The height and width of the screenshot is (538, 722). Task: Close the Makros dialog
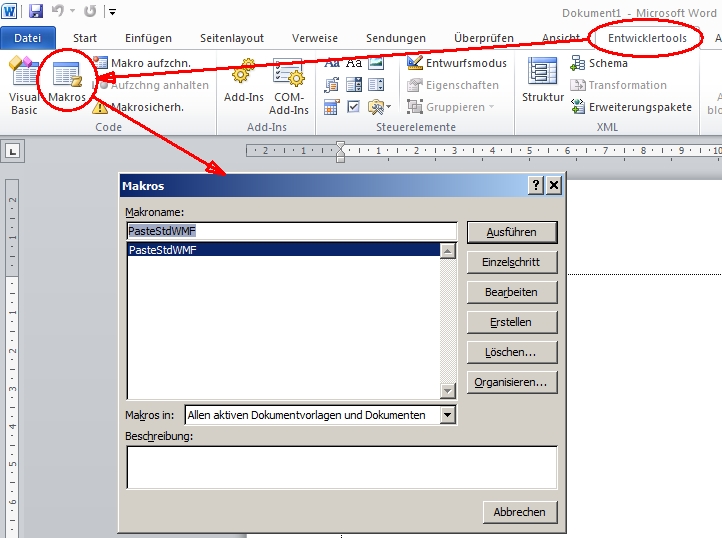click(x=554, y=186)
